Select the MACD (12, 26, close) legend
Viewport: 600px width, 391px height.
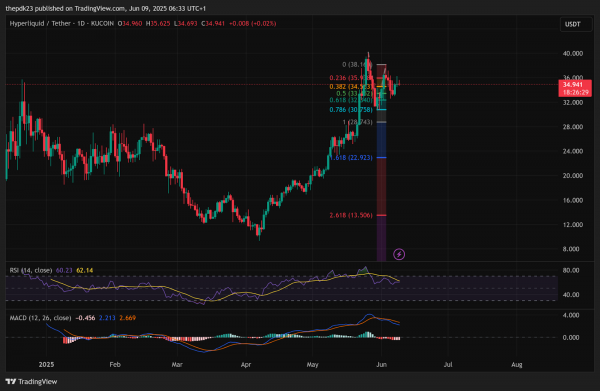tap(40, 318)
